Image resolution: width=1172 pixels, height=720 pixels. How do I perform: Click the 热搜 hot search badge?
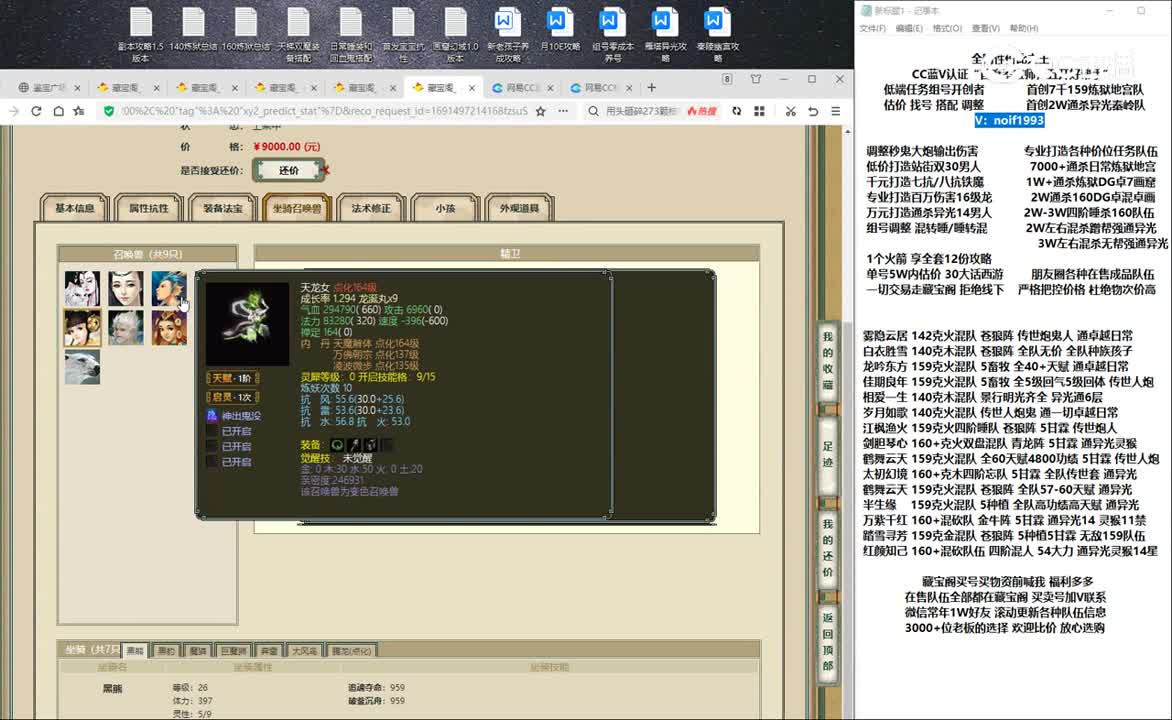701,111
